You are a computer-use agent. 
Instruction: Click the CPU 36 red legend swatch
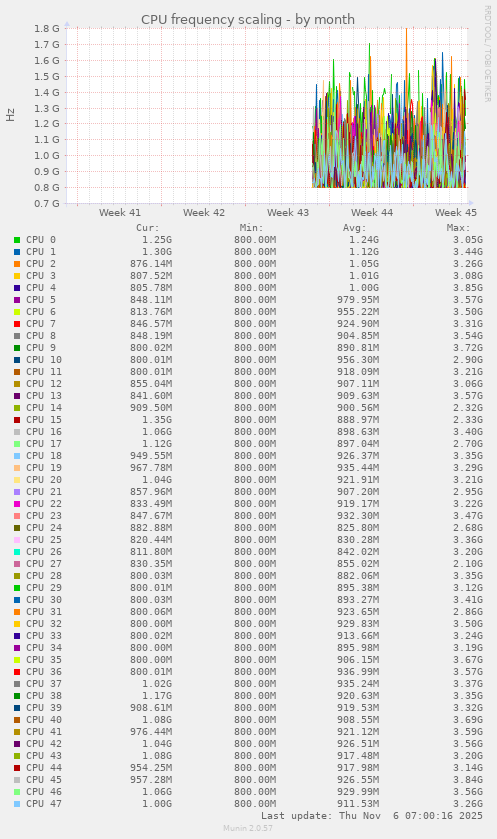tap(17, 672)
